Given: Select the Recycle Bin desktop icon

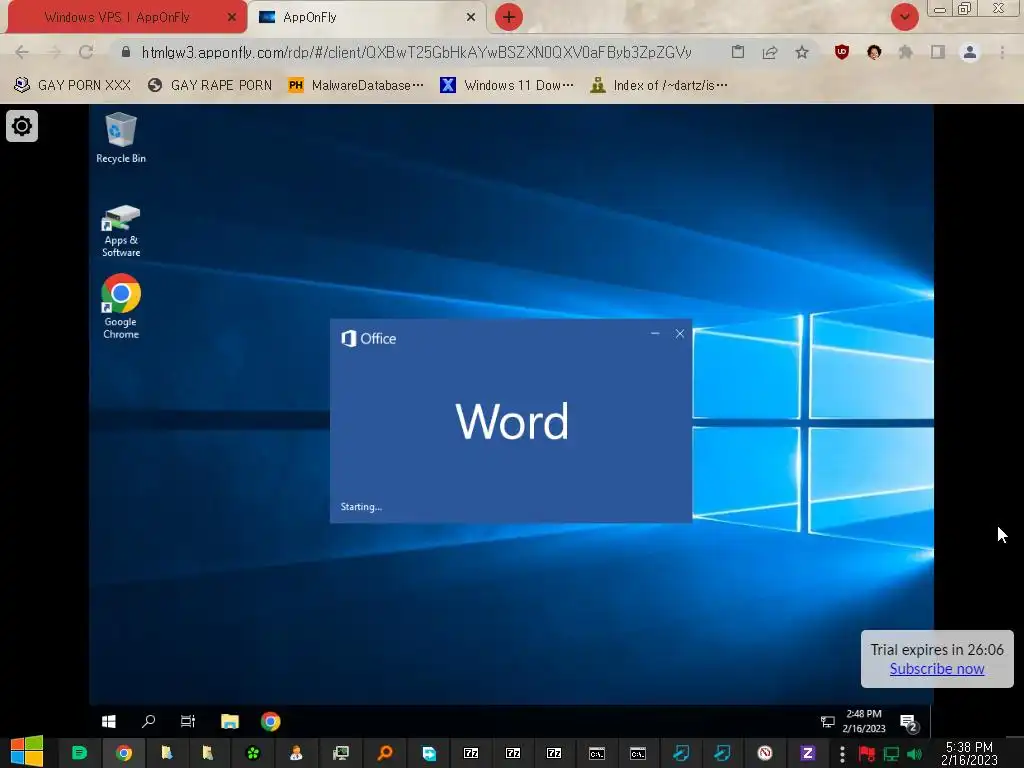Looking at the screenshot, I should coord(121,138).
